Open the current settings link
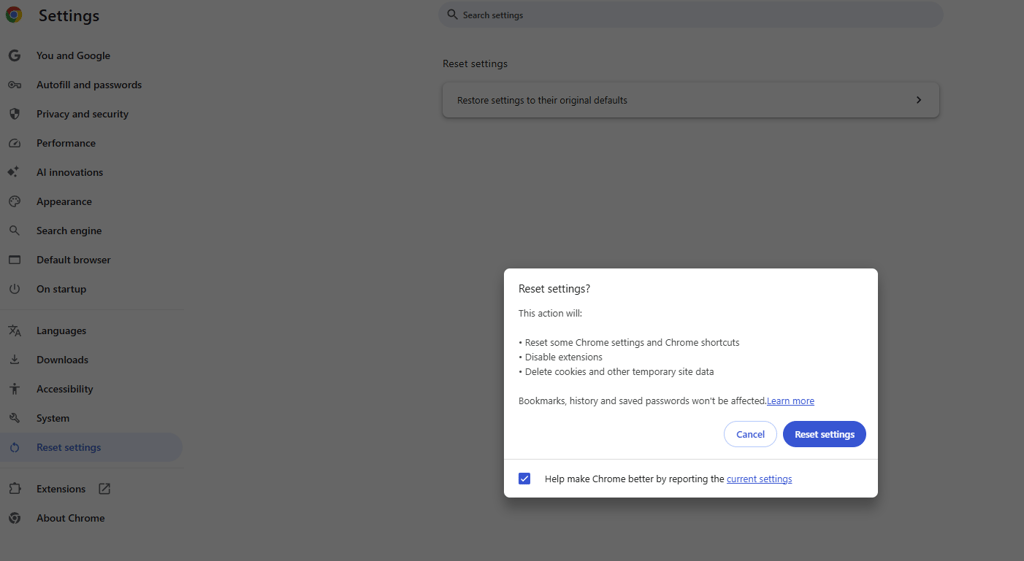This screenshot has width=1024, height=561. click(x=759, y=479)
